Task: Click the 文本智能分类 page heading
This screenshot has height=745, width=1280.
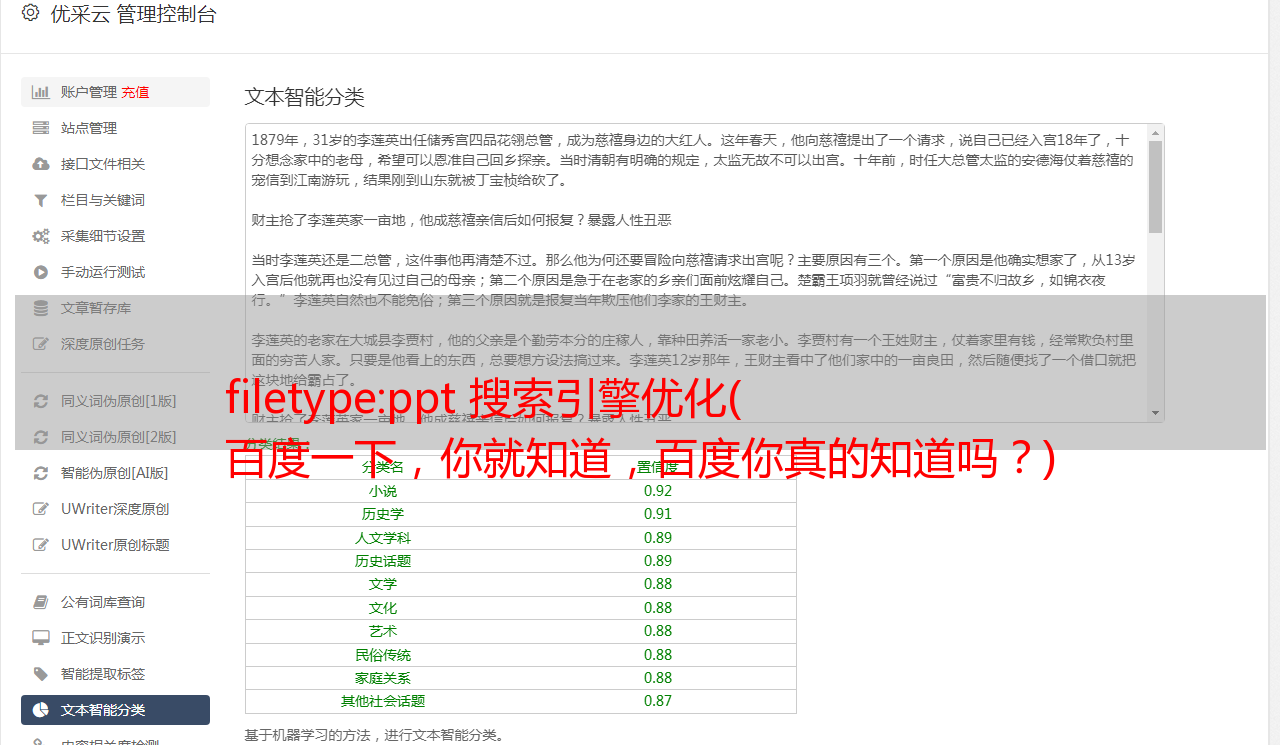Action: tap(304, 97)
